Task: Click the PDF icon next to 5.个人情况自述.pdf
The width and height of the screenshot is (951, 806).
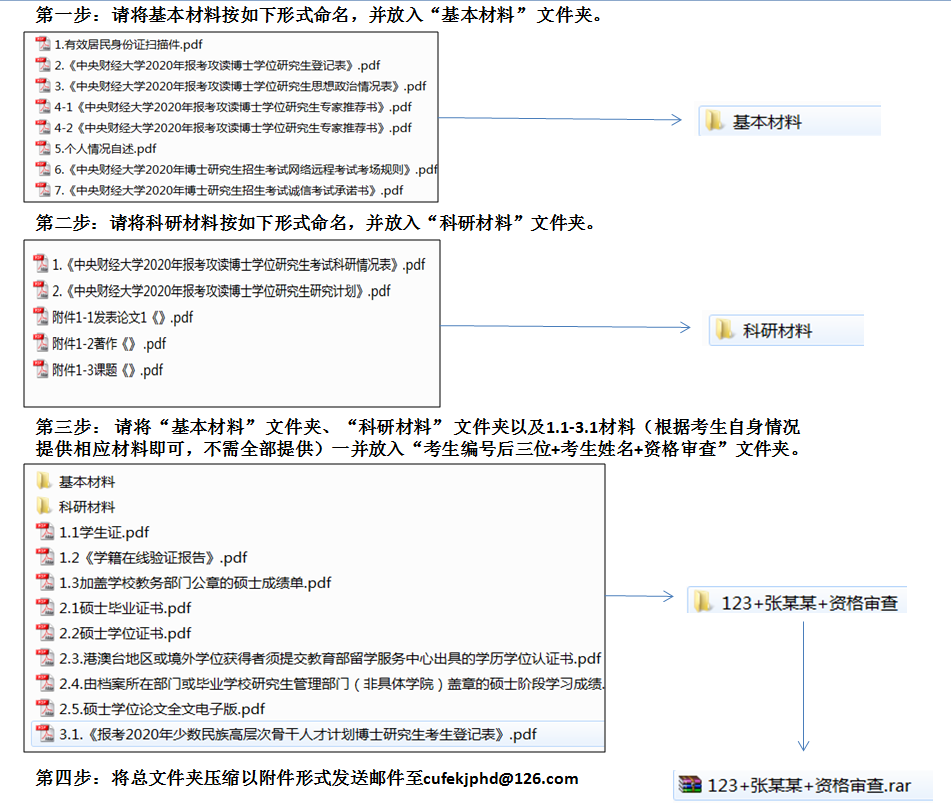Action: click(42, 148)
